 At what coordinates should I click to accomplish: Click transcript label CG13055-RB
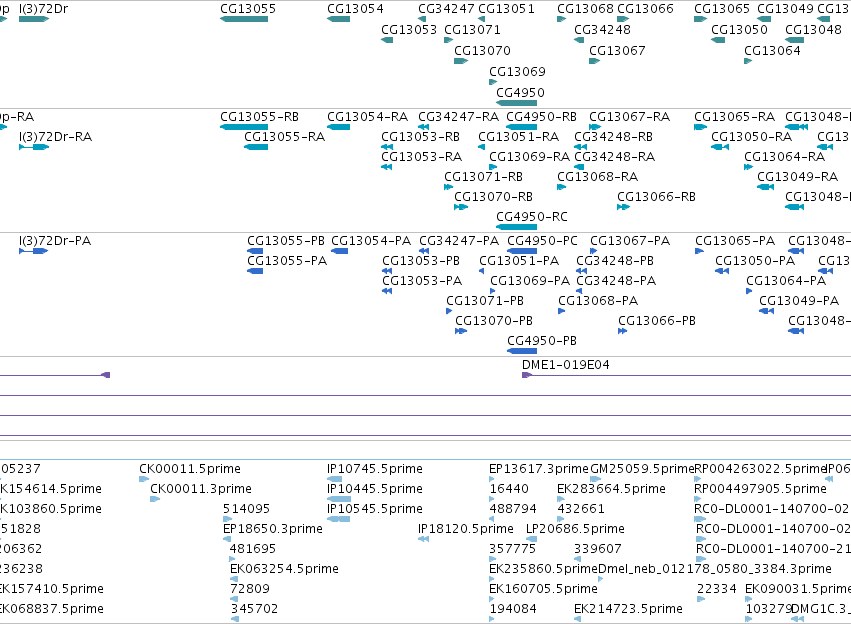click(x=259, y=117)
